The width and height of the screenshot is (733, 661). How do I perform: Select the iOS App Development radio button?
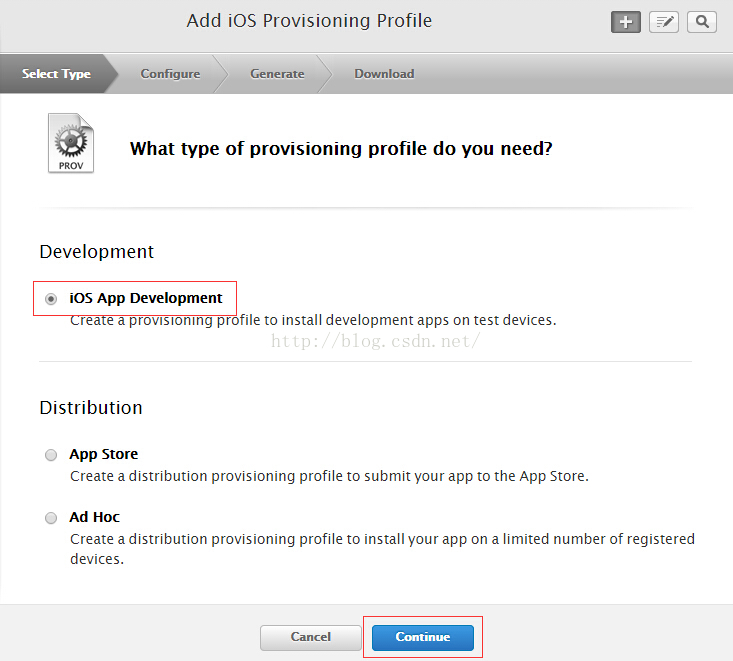[x=51, y=299]
